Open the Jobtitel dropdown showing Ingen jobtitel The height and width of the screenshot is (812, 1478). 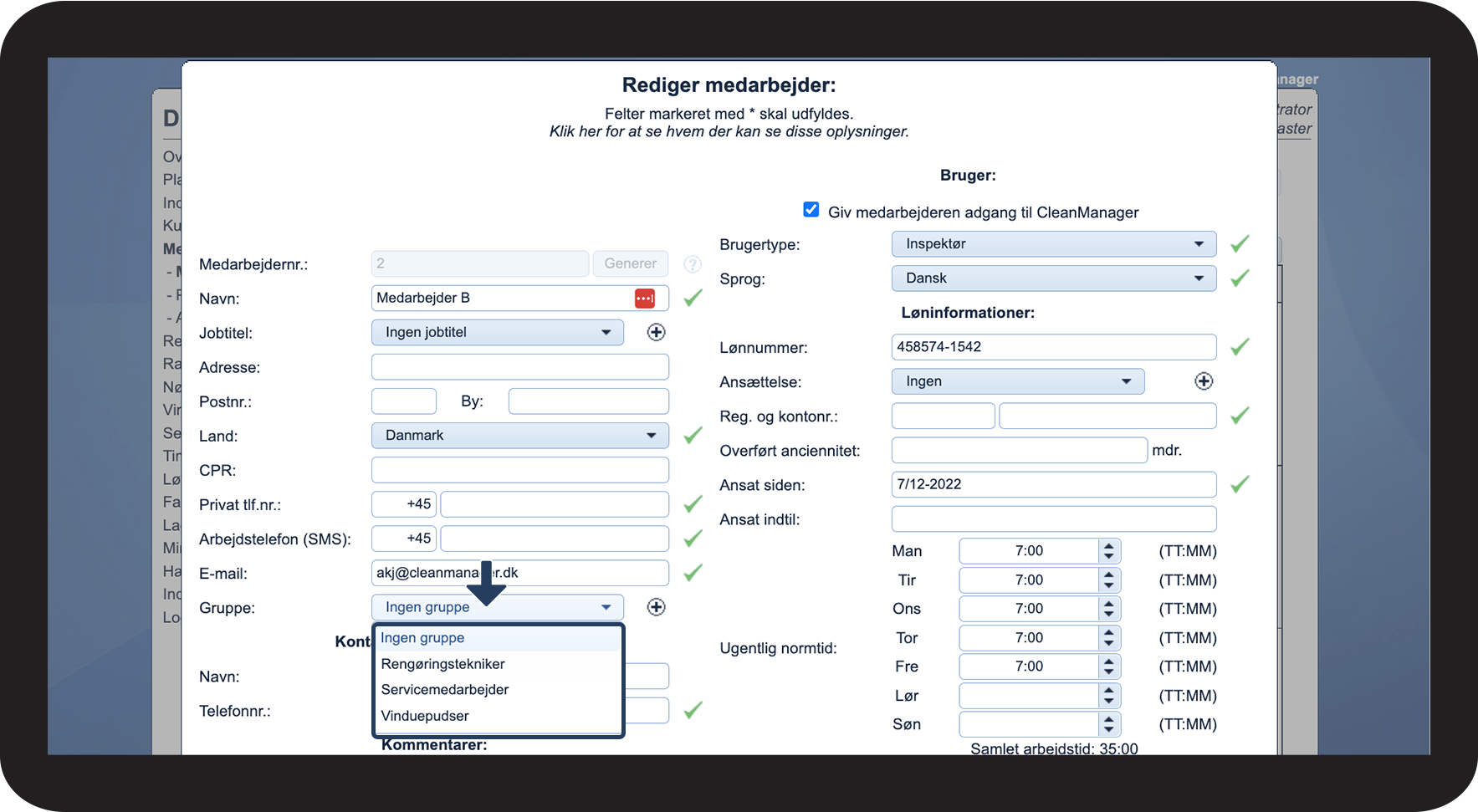[x=498, y=333]
